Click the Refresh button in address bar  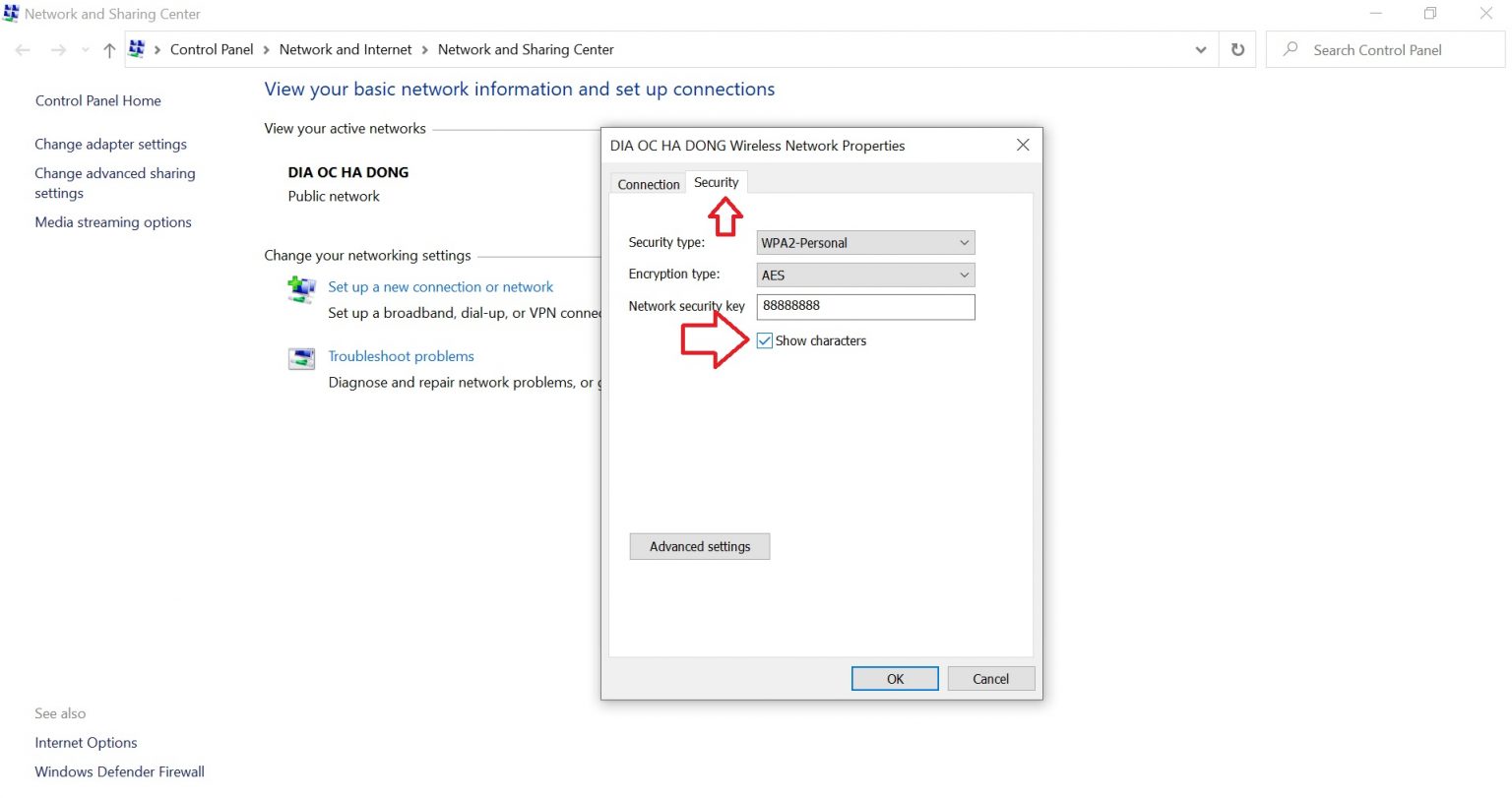tap(1237, 50)
